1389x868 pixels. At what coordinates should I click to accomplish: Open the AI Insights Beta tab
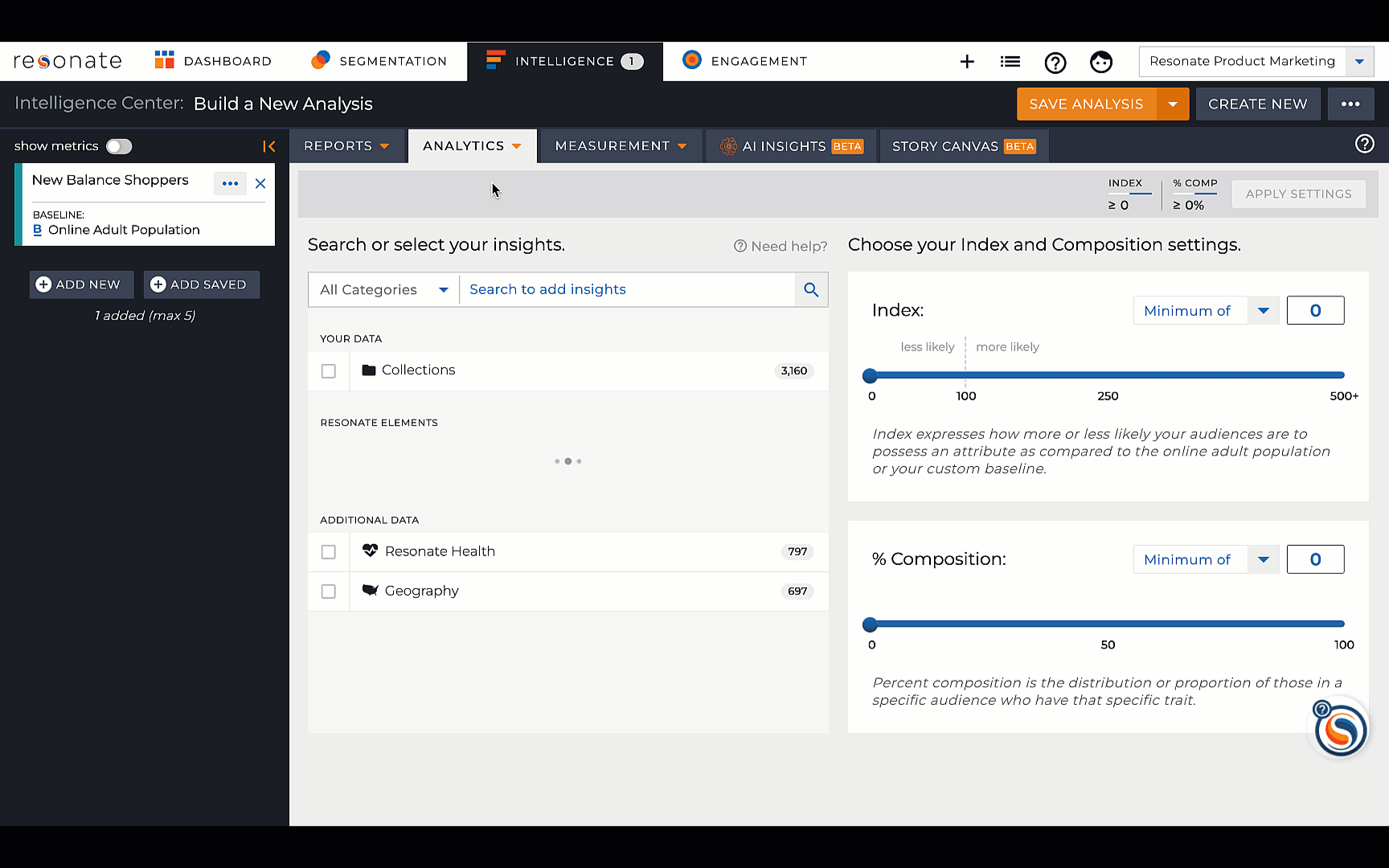[x=792, y=145]
